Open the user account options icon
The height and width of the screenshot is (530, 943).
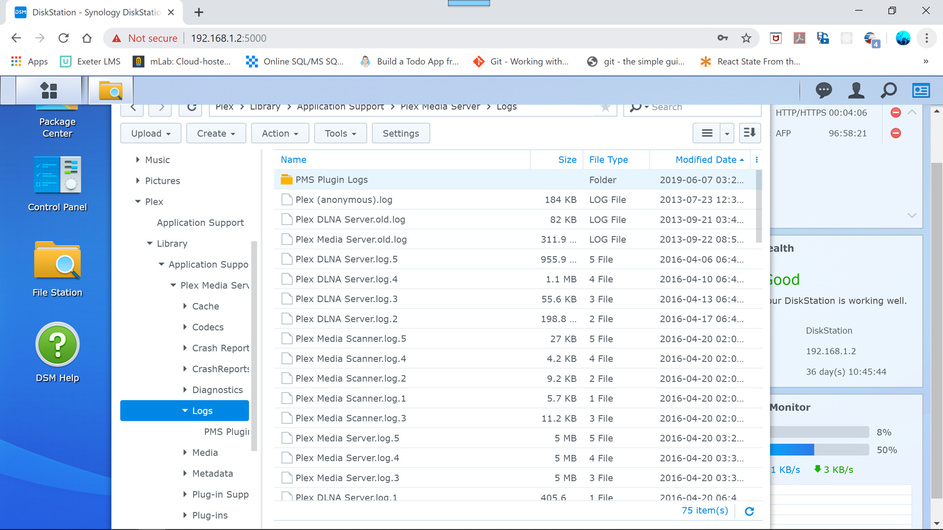(x=856, y=91)
